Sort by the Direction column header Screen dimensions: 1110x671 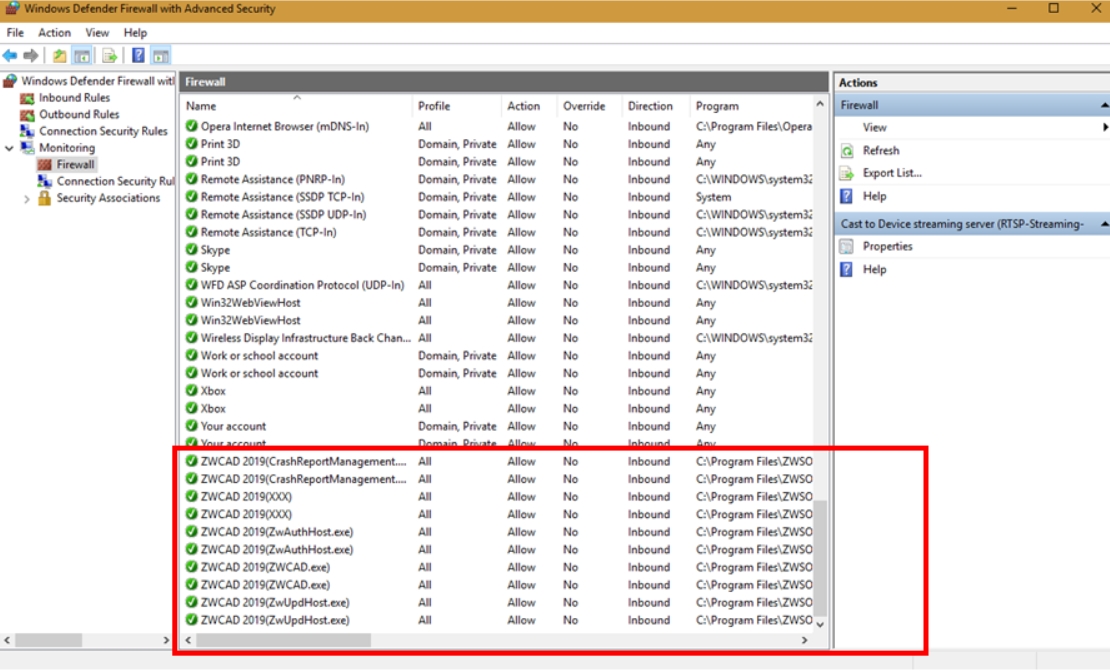click(x=650, y=106)
